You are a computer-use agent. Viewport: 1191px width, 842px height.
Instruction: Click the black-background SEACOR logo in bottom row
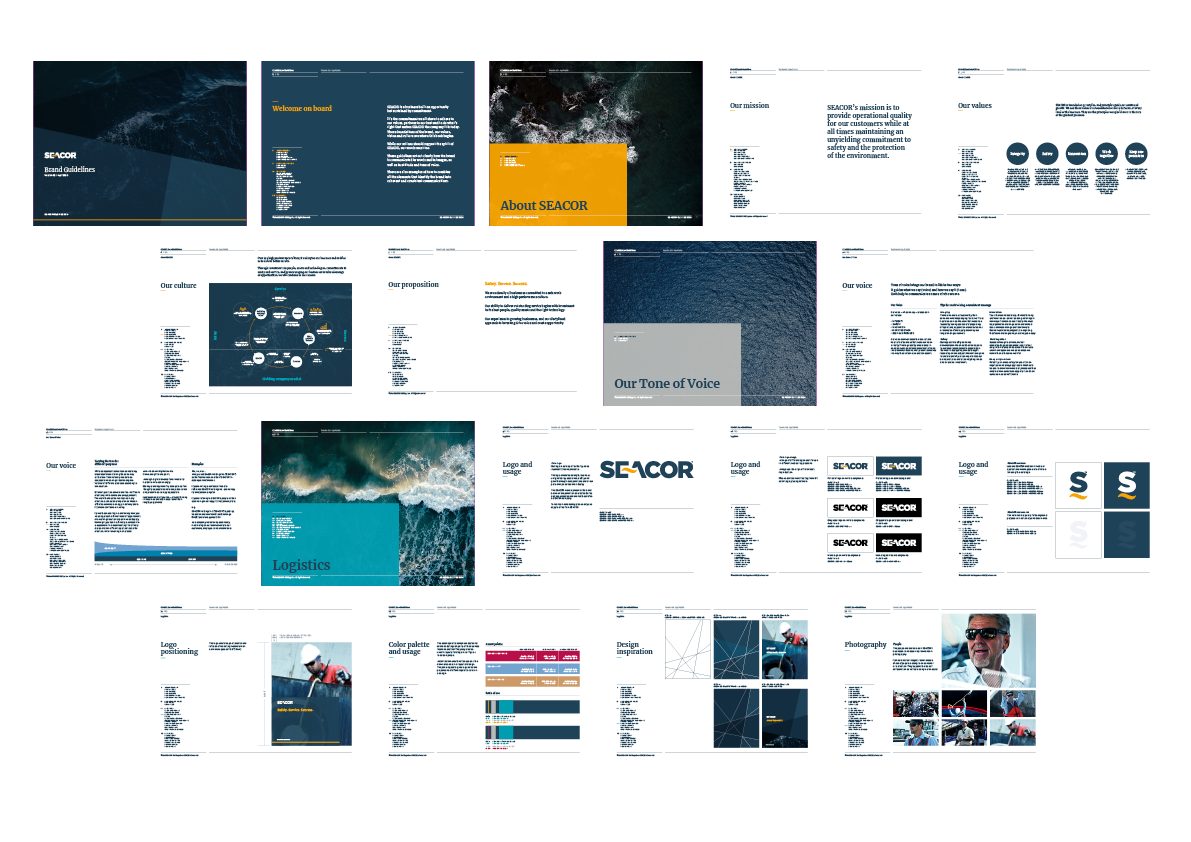899,543
